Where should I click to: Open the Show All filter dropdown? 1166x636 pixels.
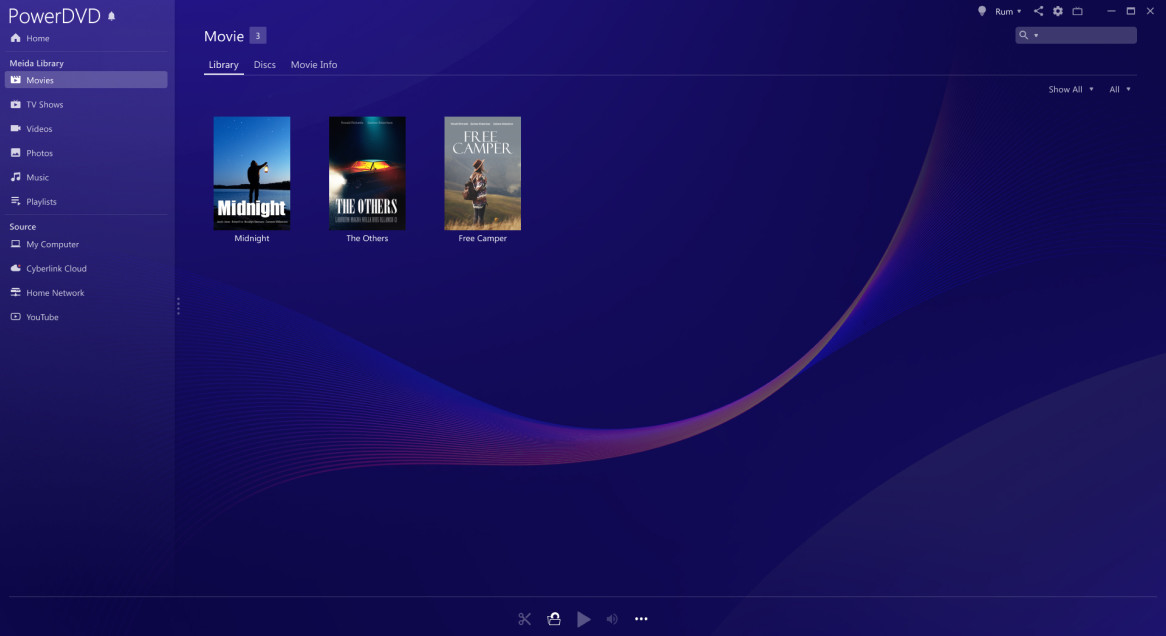pyautogui.click(x=1070, y=89)
